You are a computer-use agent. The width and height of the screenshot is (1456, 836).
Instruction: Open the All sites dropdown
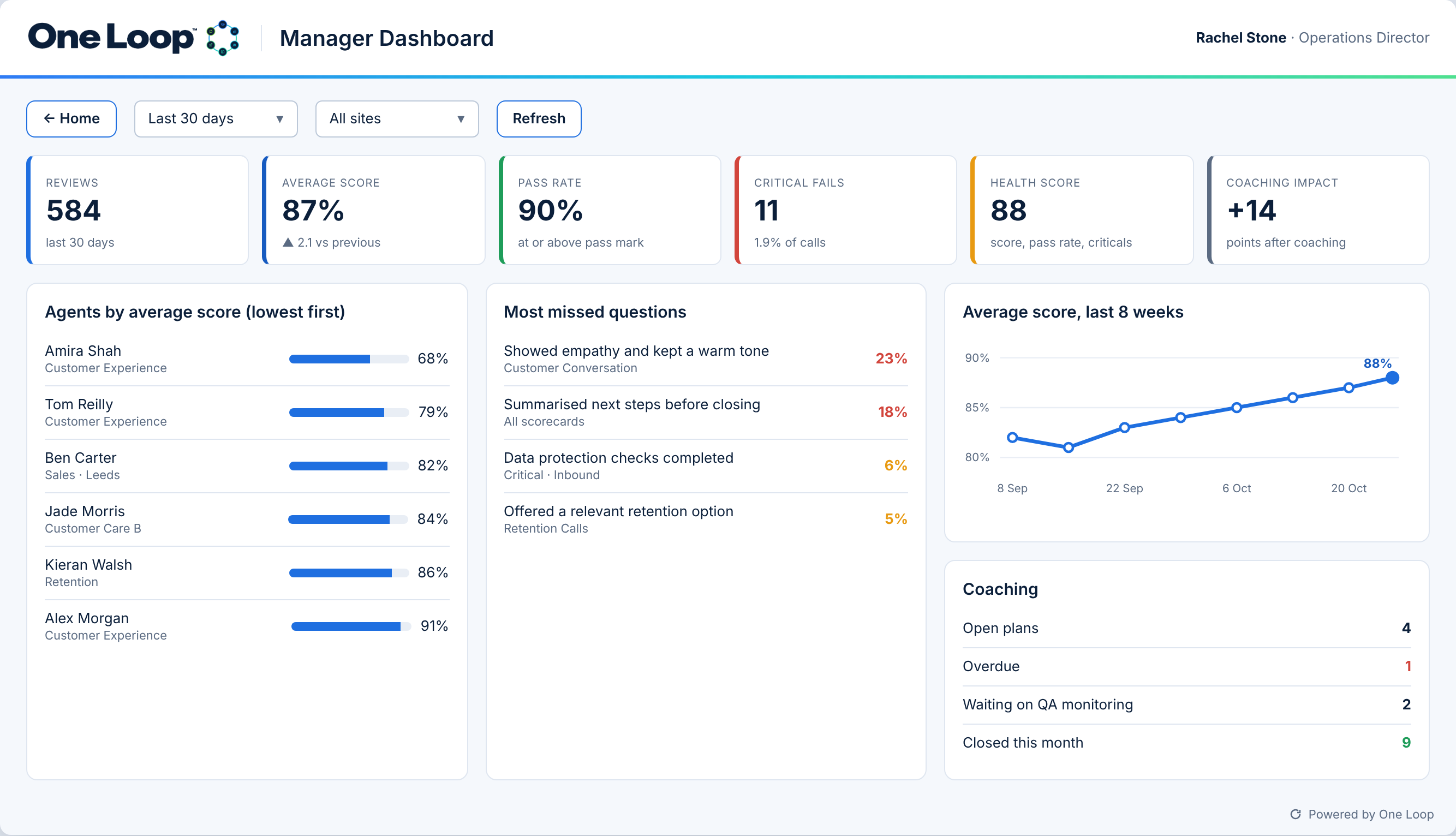coord(397,119)
